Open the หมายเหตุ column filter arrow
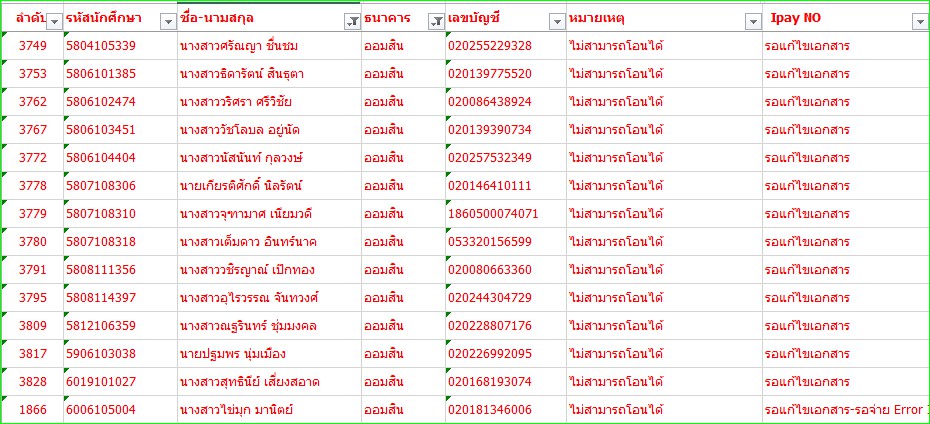The height and width of the screenshot is (424, 930). coord(753,22)
